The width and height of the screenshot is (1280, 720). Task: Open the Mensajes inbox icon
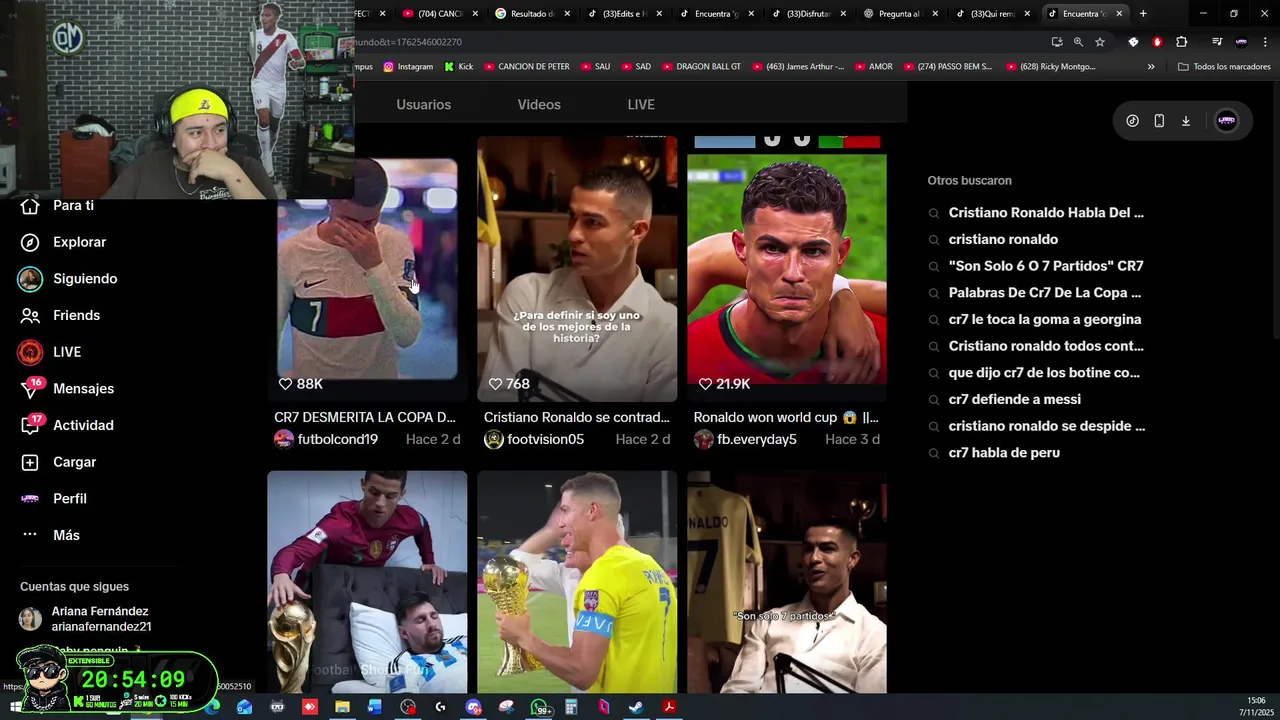click(30, 389)
